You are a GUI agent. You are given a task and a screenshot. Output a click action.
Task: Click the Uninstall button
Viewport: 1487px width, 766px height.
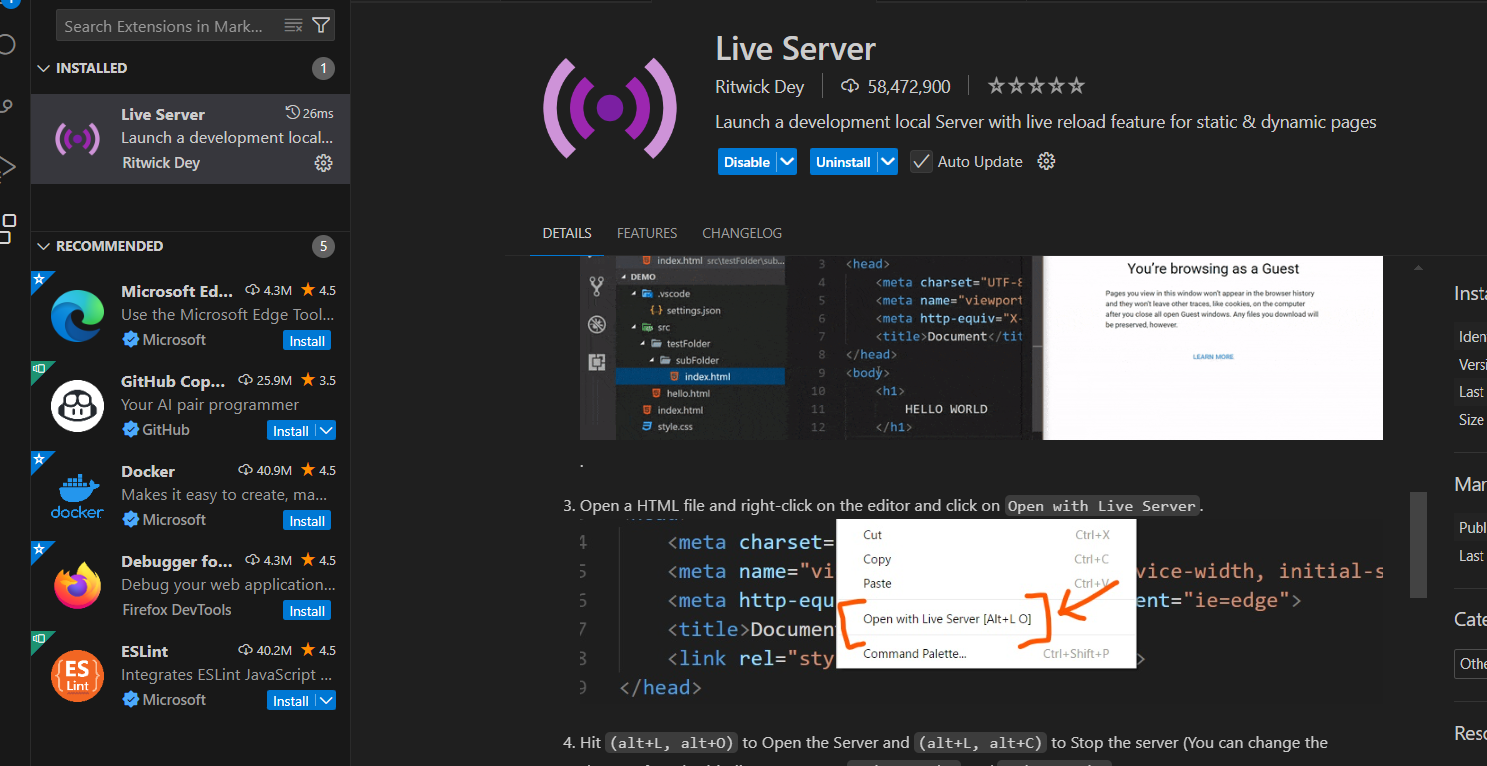click(843, 162)
